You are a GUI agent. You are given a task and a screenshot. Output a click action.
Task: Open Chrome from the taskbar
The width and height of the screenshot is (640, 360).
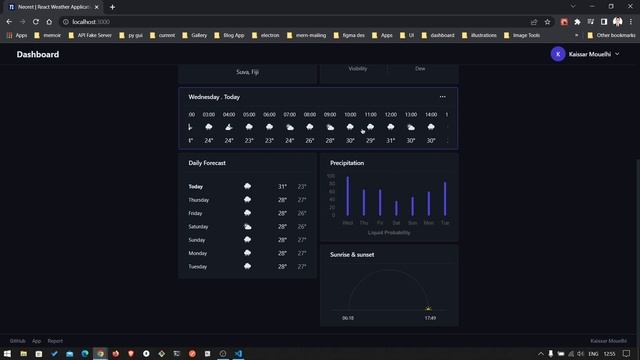(100, 353)
